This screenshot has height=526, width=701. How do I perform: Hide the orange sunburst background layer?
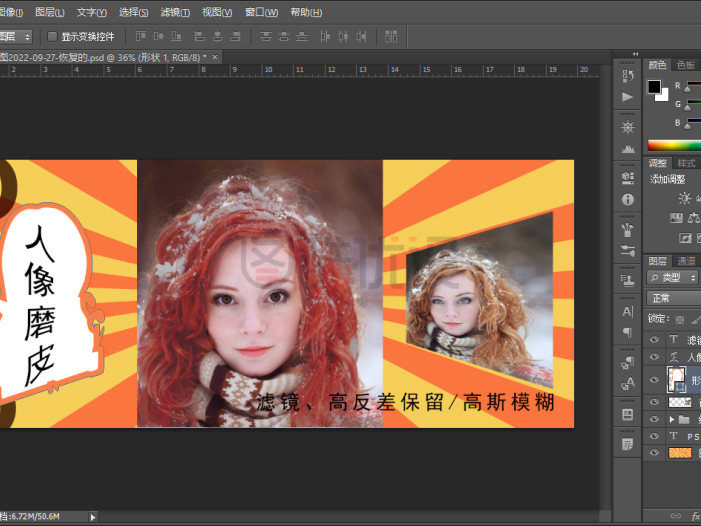pyautogui.click(x=654, y=453)
